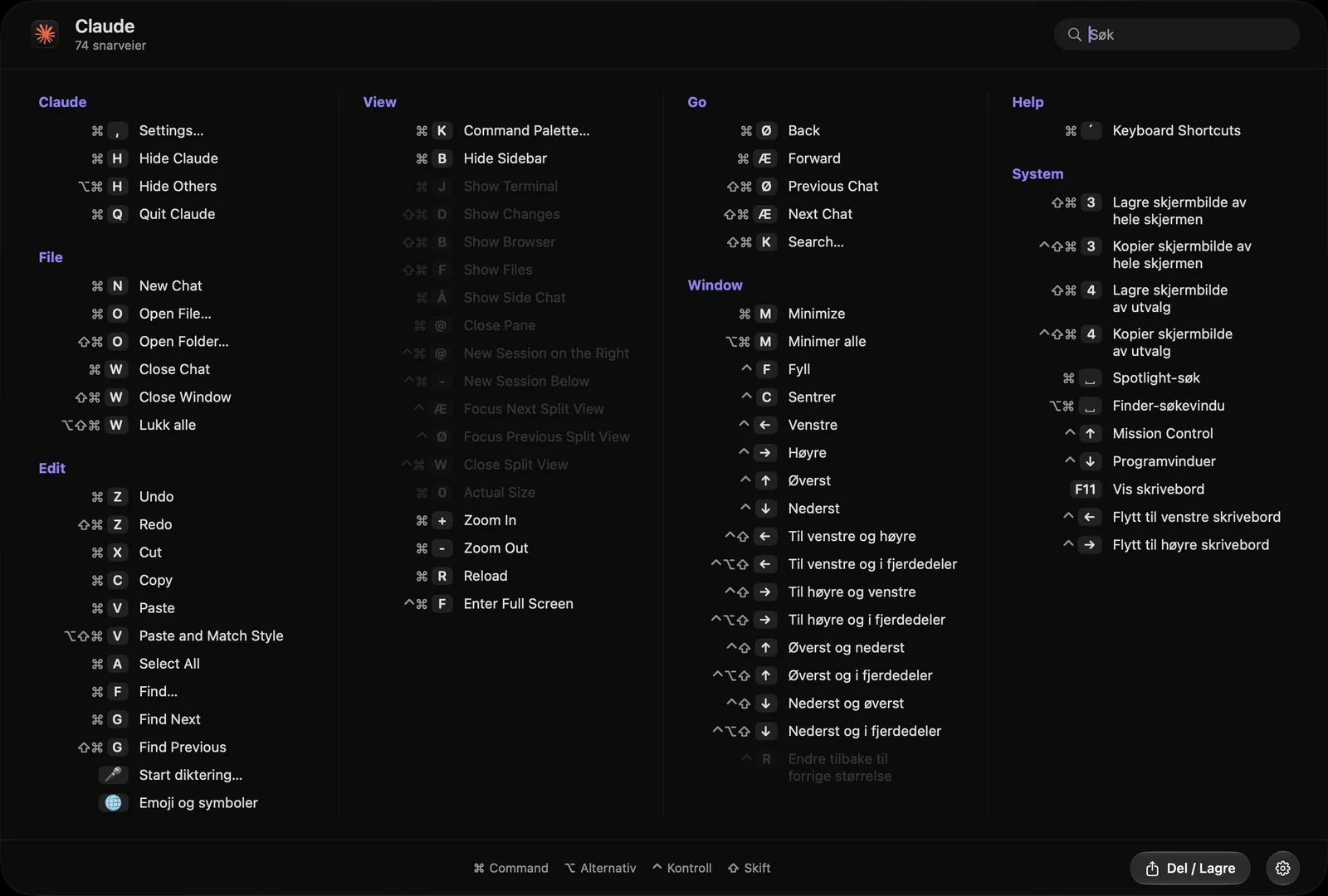
Task: Select the File section heading
Action: pyautogui.click(x=51, y=257)
